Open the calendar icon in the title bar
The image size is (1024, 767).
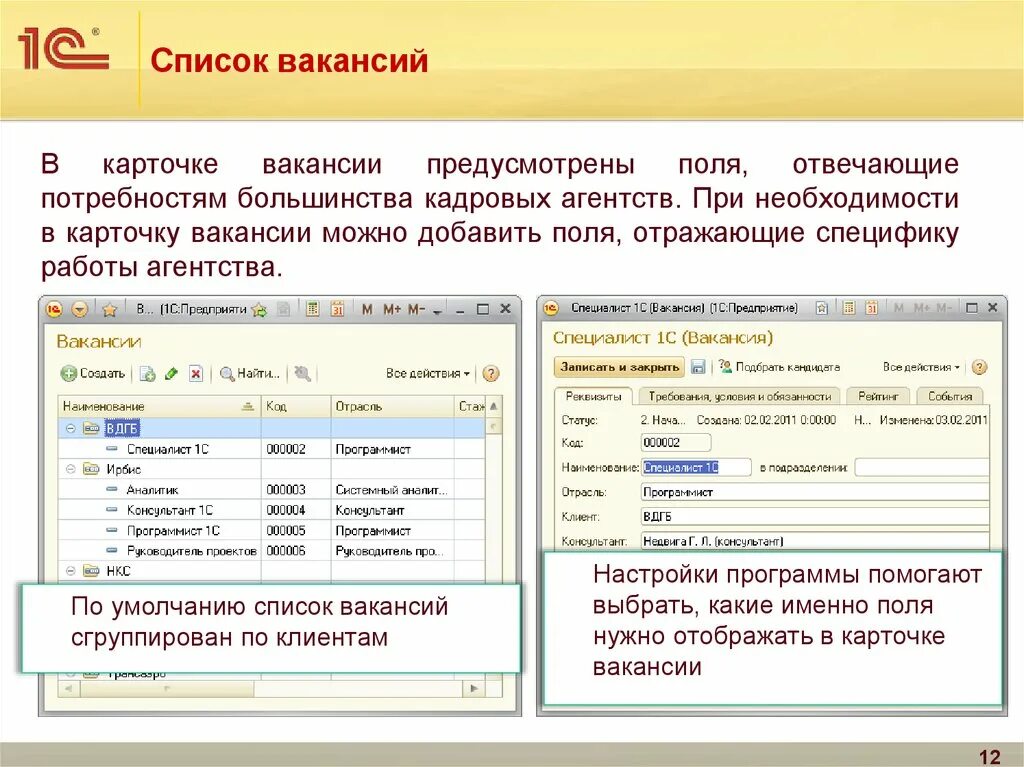(338, 309)
